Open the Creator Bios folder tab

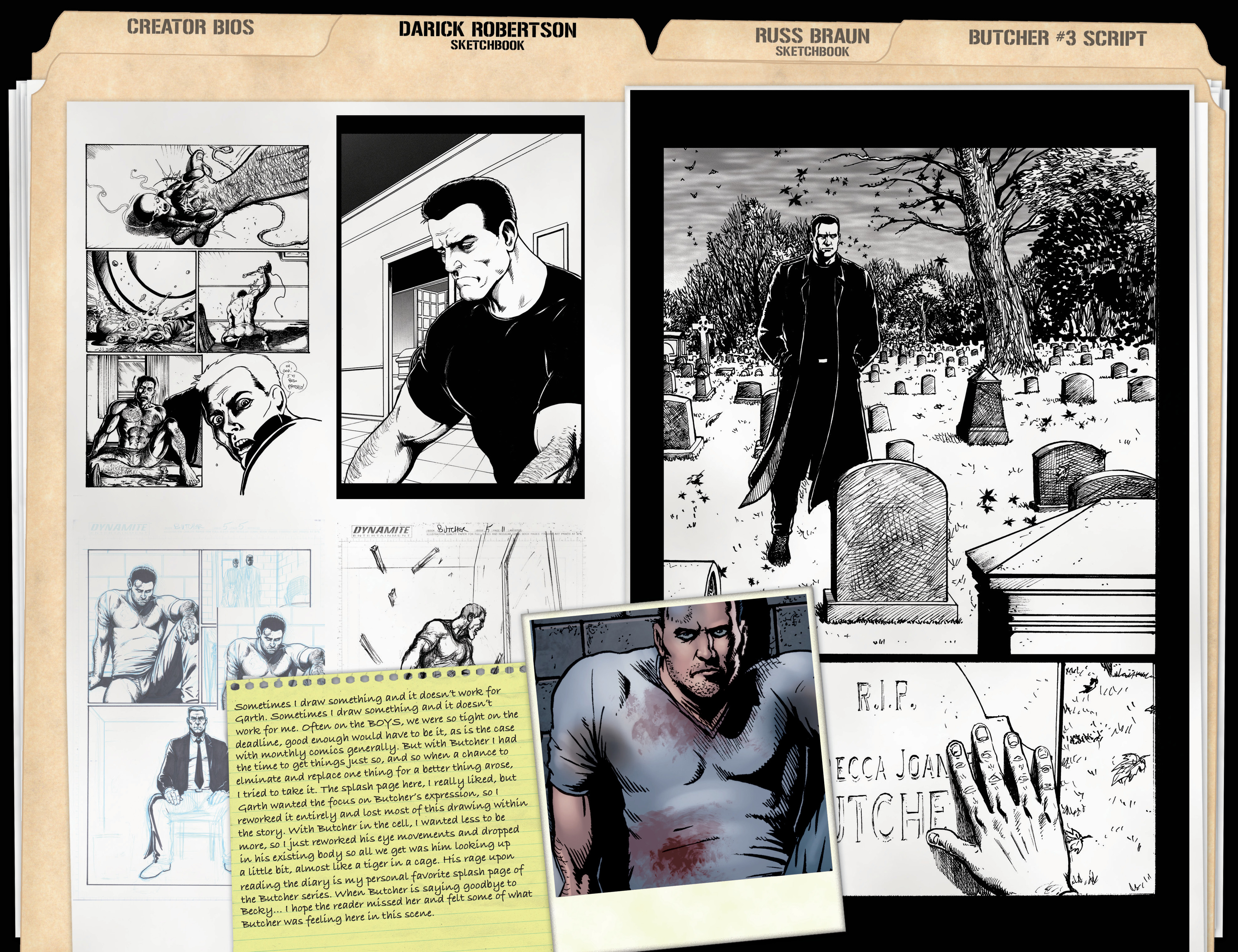(190, 27)
